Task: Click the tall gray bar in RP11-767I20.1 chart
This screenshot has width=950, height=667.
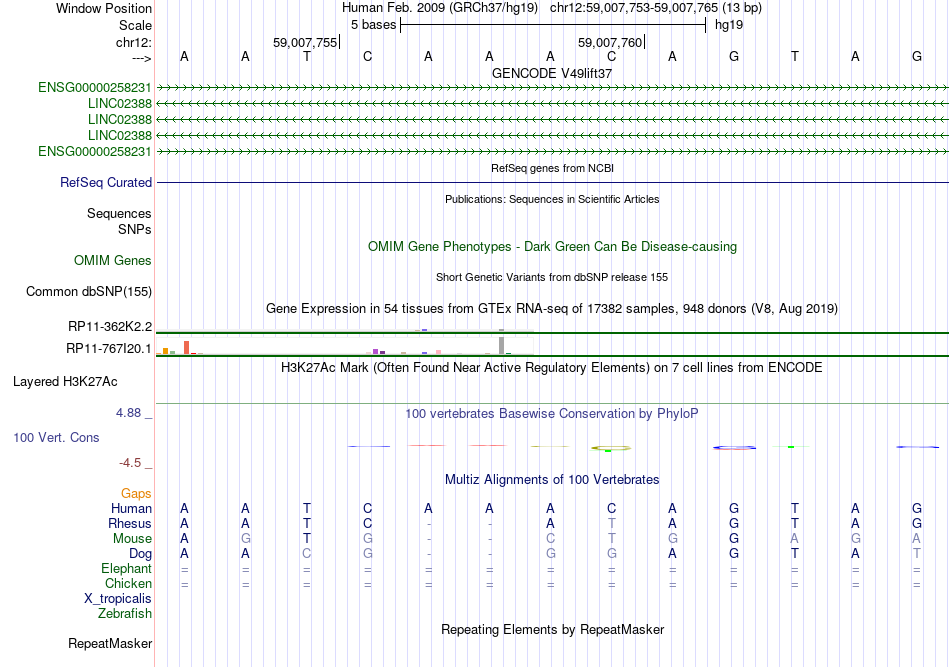Action: pyautogui.click(x=501, y=345)
